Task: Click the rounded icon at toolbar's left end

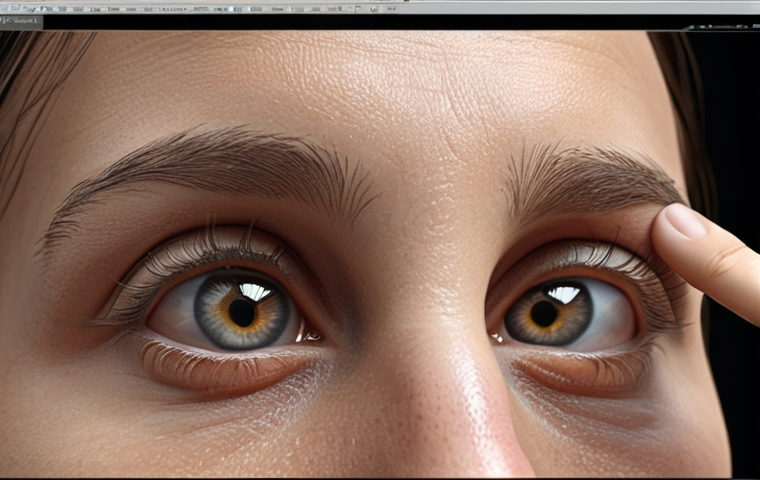Action: point(15,8)
